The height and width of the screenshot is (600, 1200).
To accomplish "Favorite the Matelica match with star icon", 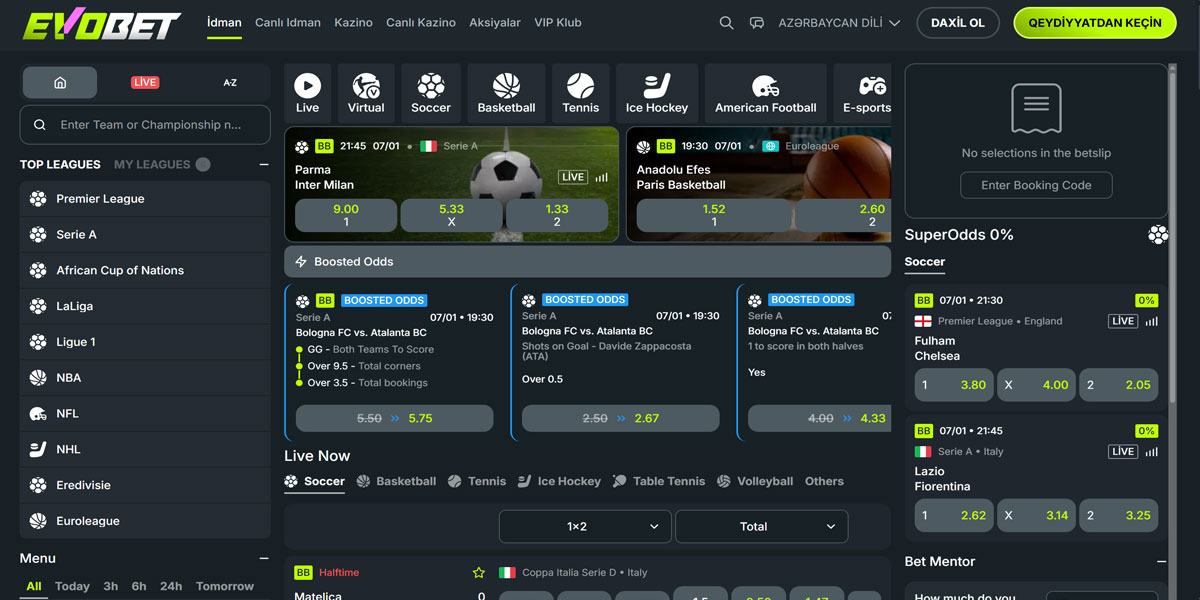I will (x=479, y=573).
